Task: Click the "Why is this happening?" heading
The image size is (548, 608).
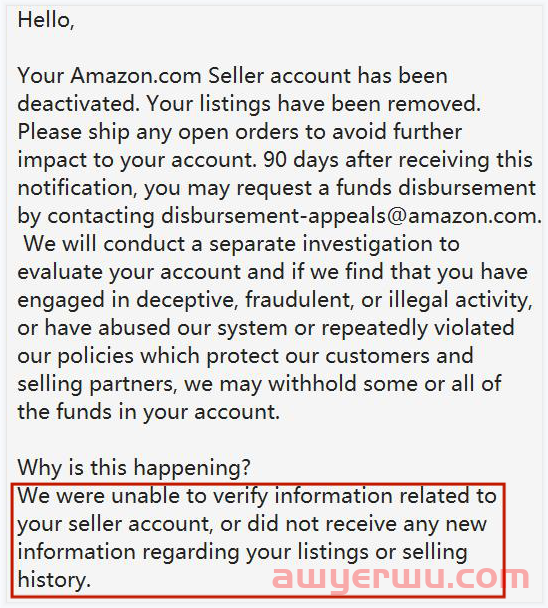Action: click(134, 468)
